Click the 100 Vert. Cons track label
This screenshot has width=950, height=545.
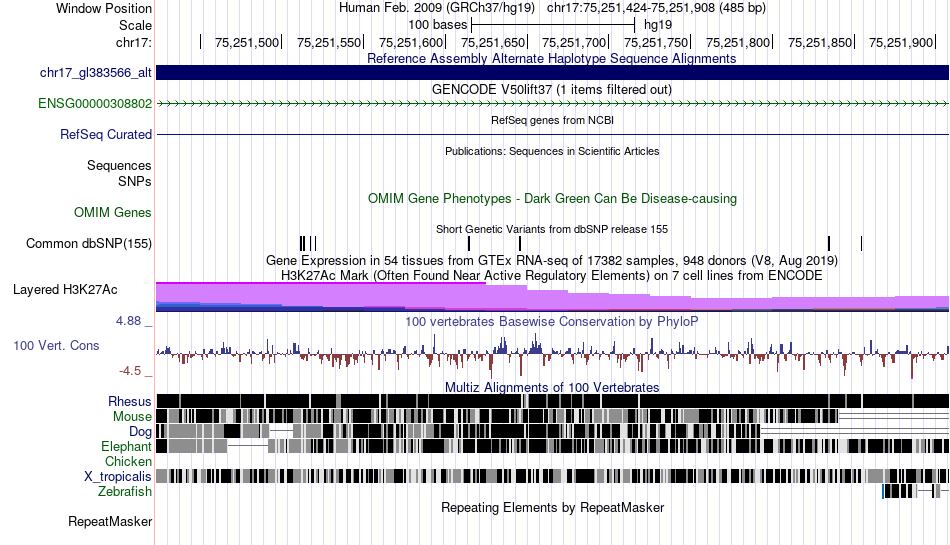click(x=56, y=345)
